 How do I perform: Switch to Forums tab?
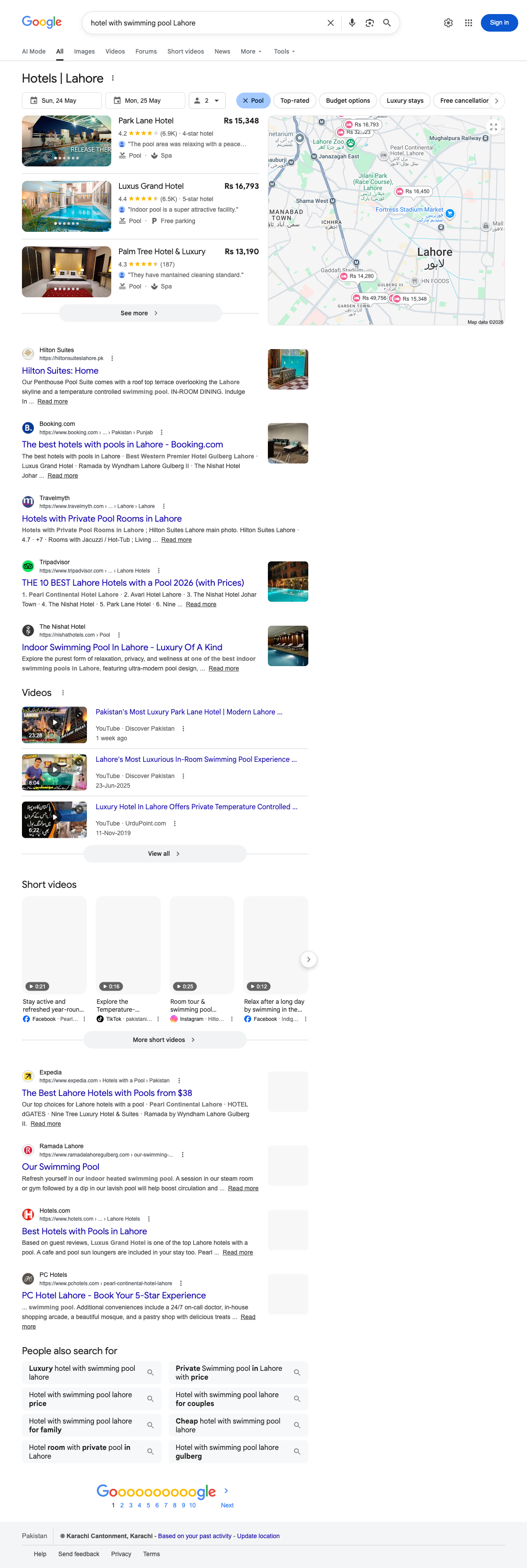pyautogui.click(x=146, y=52)
